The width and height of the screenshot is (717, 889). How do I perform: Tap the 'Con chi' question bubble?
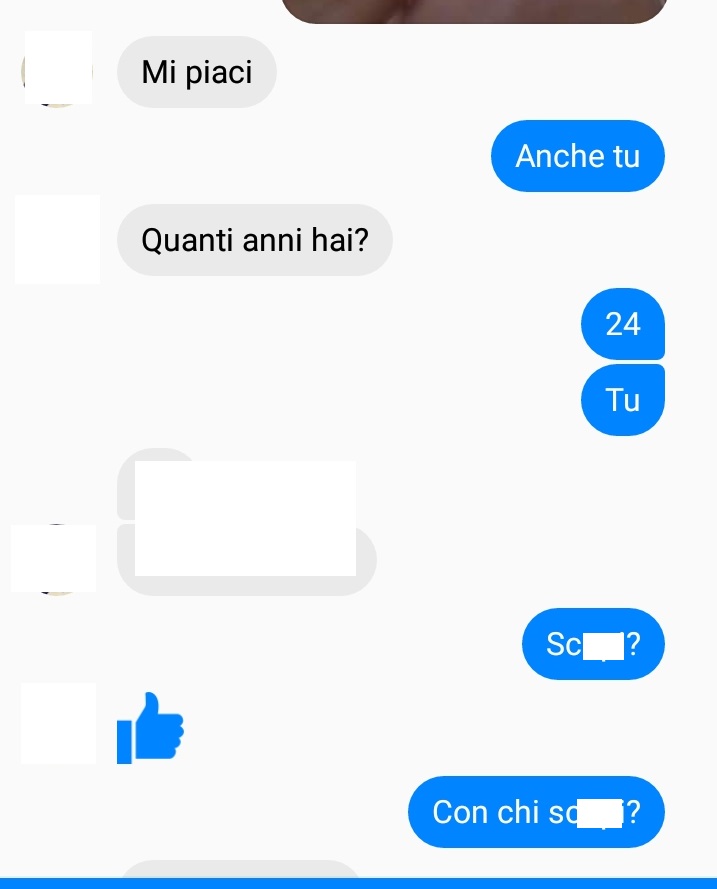coord(536,812)
